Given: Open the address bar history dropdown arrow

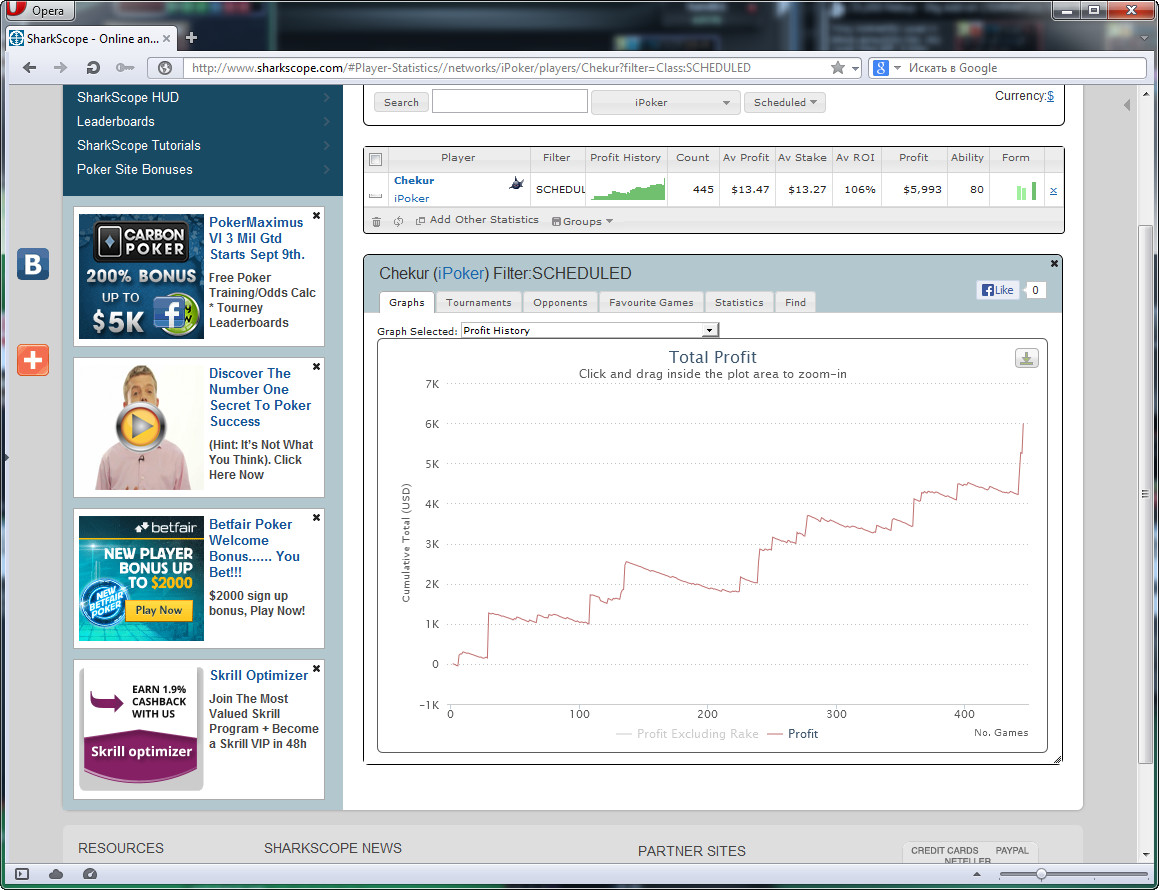Looking at the screenshot, I should click(x=855, y=68).
